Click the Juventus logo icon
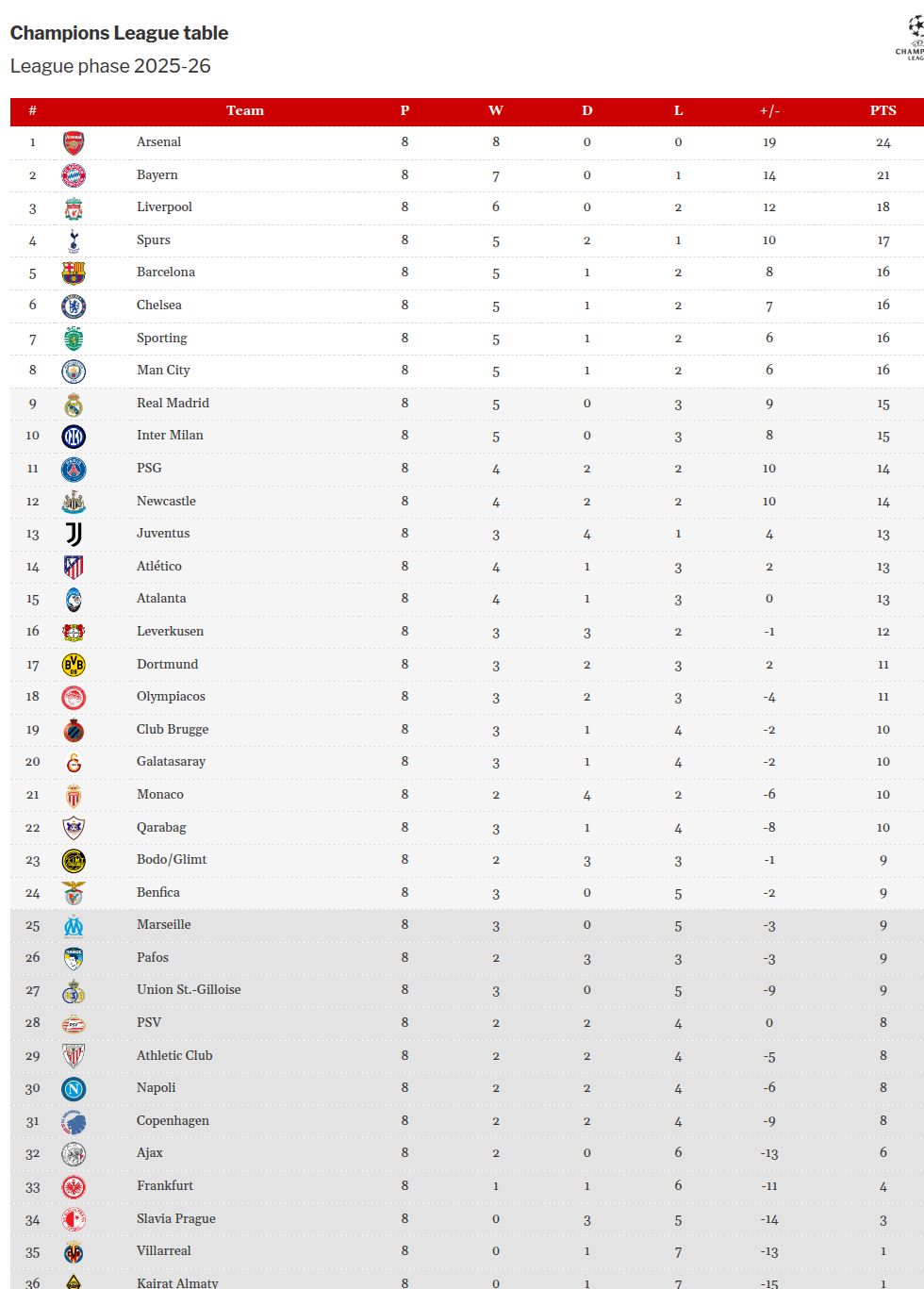 74,535
